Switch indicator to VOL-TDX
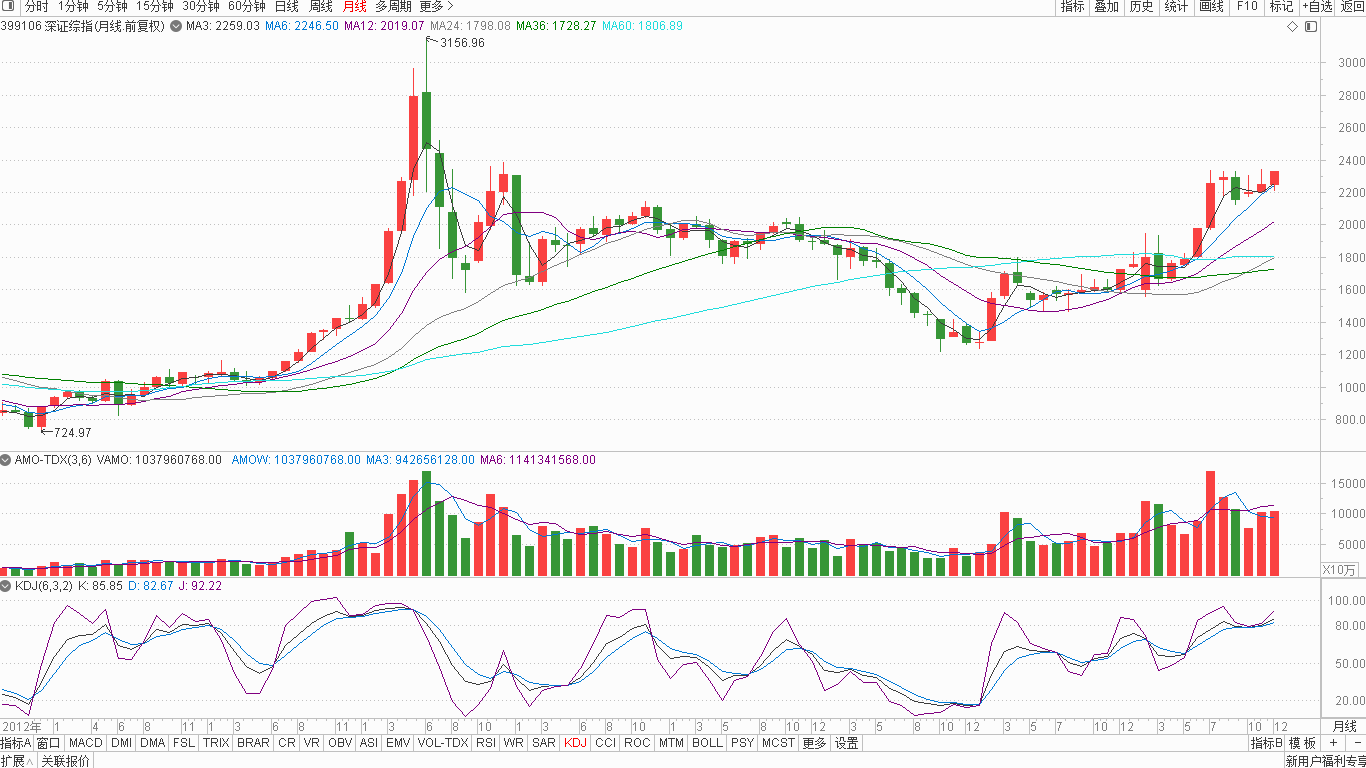 click(443, 743)
